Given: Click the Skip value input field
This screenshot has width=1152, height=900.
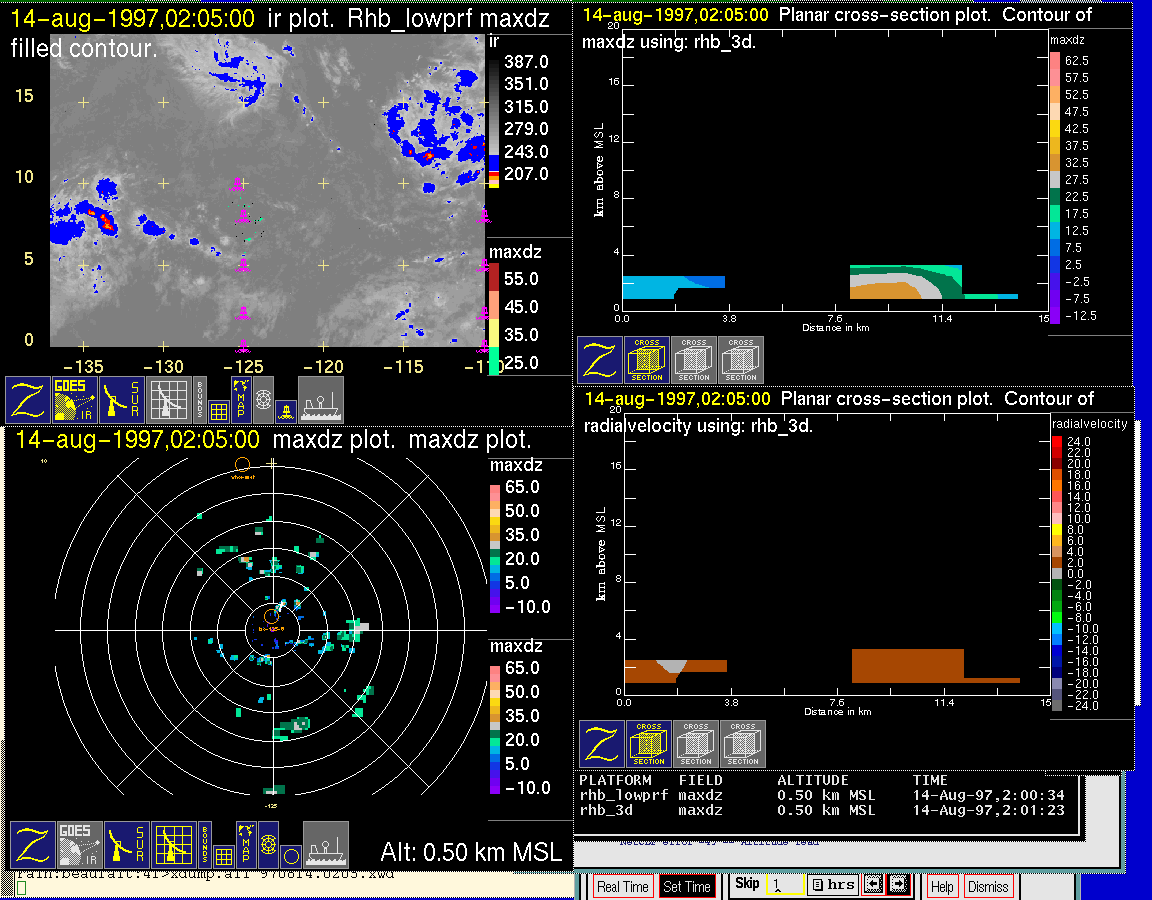Looking at the screenshot, I should click(x=784, y=885).
